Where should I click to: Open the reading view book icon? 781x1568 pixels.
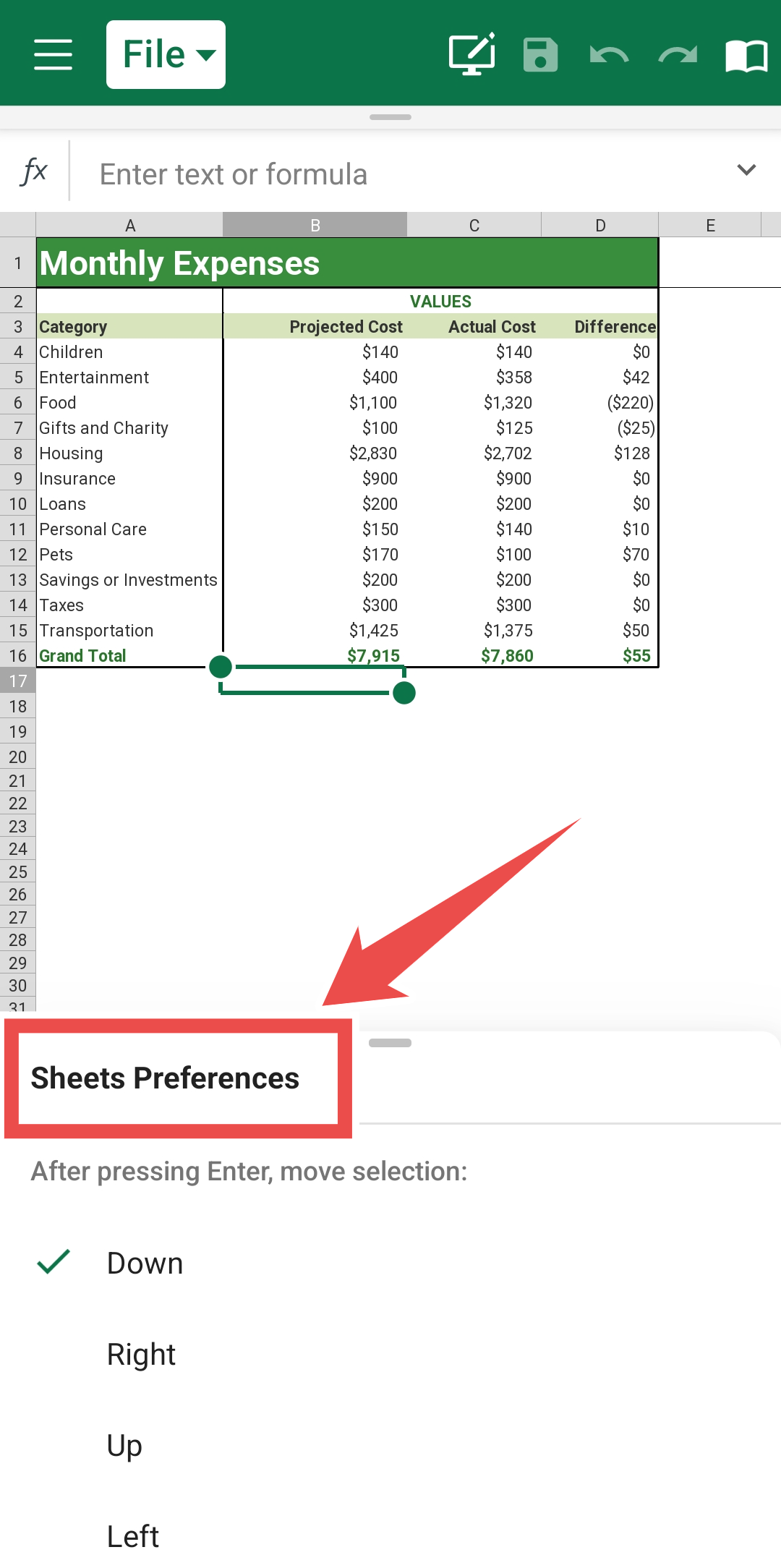[746, 55]
